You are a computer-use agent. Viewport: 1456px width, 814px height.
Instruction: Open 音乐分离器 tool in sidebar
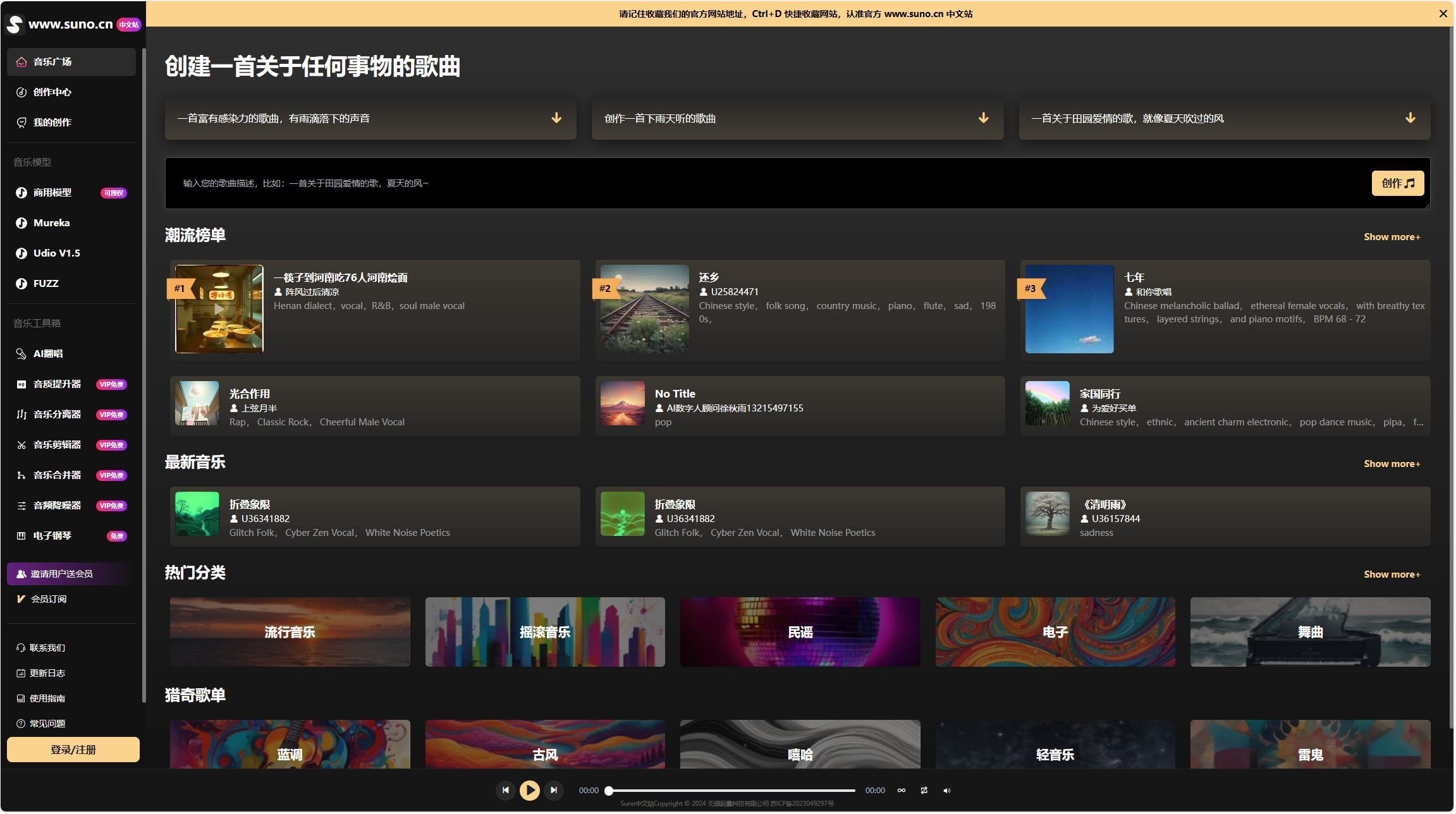pyautogui.click(x=57, y=415)
